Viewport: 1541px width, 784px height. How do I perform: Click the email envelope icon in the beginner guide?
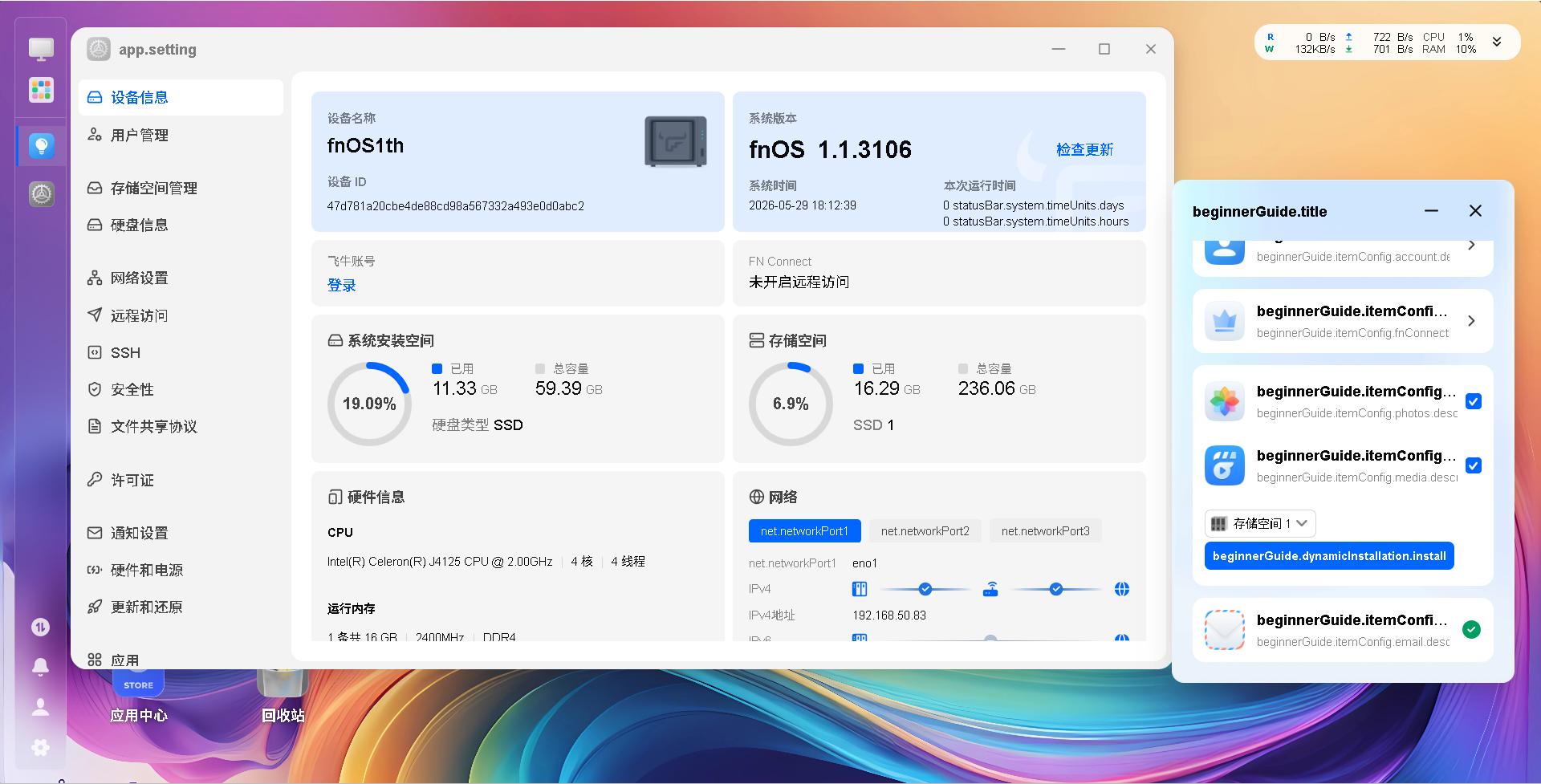coord(1225,630)
